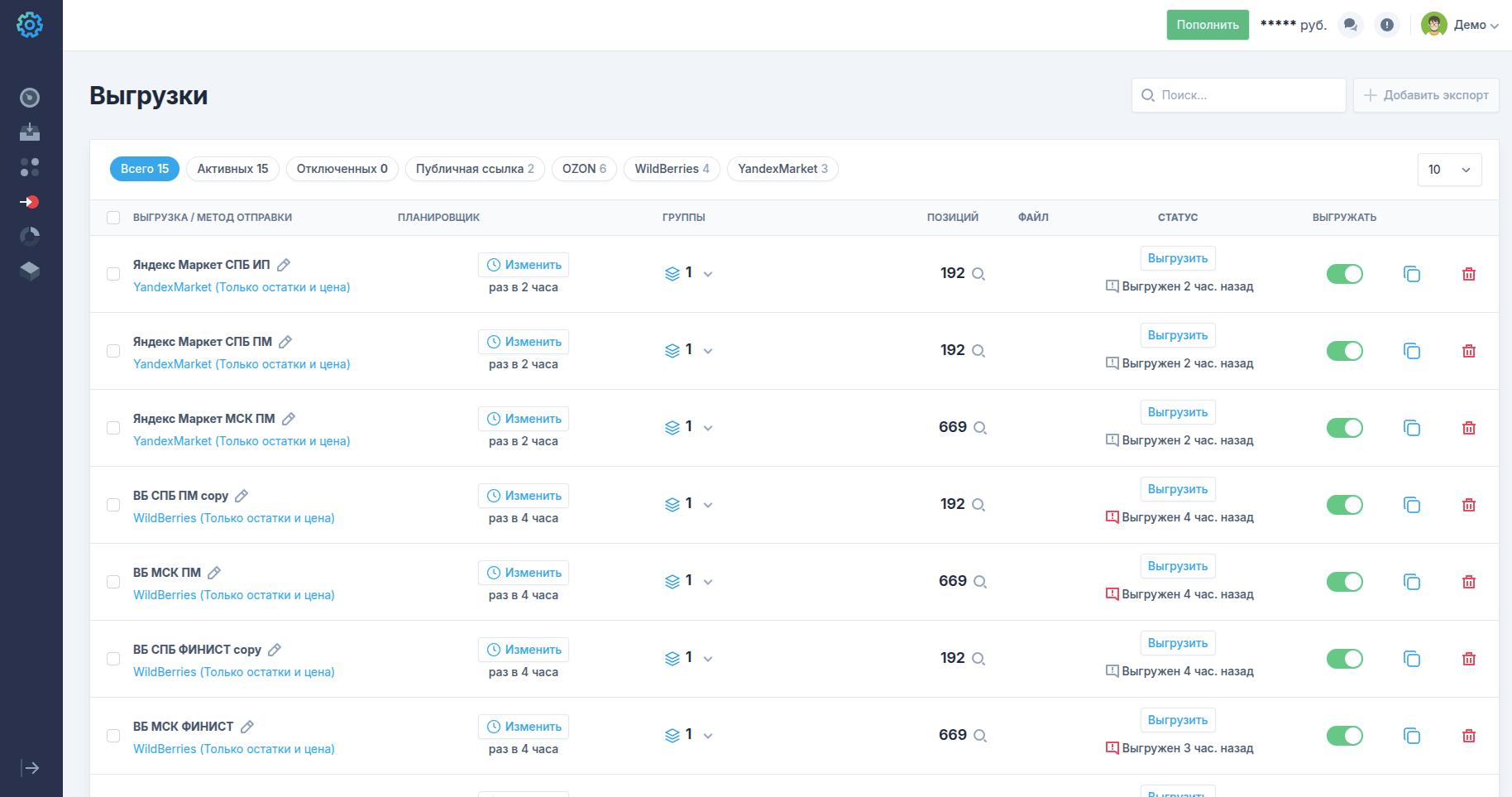Viewport: 1512px width, 797px height.
Task: Delete the Яндекс Маркет СПБ ИП export
Action: click(1469, 274)
